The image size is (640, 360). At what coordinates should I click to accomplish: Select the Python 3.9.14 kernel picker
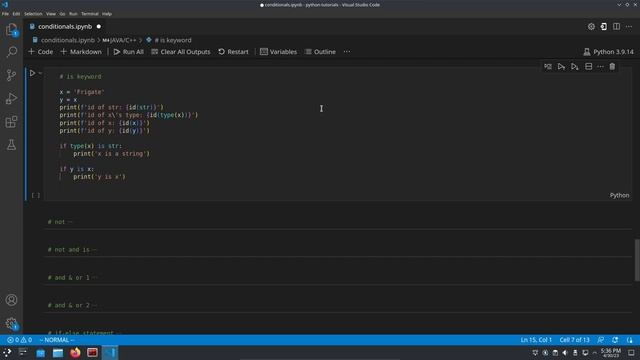[609, 52]
